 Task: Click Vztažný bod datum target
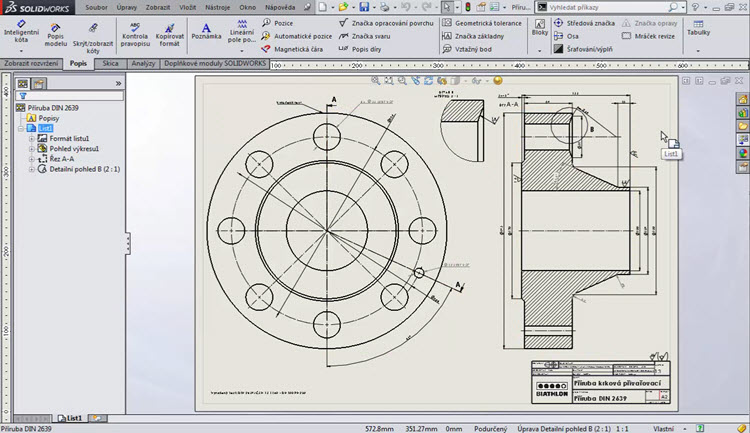point(467,49)
